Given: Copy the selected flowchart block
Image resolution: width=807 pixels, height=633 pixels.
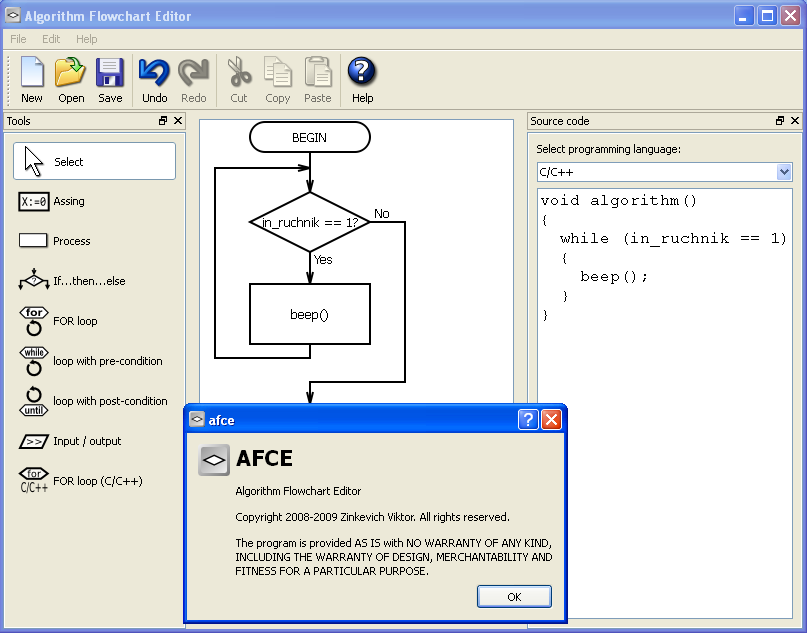Looking at the screenshot, I should (x=278, y=78).
